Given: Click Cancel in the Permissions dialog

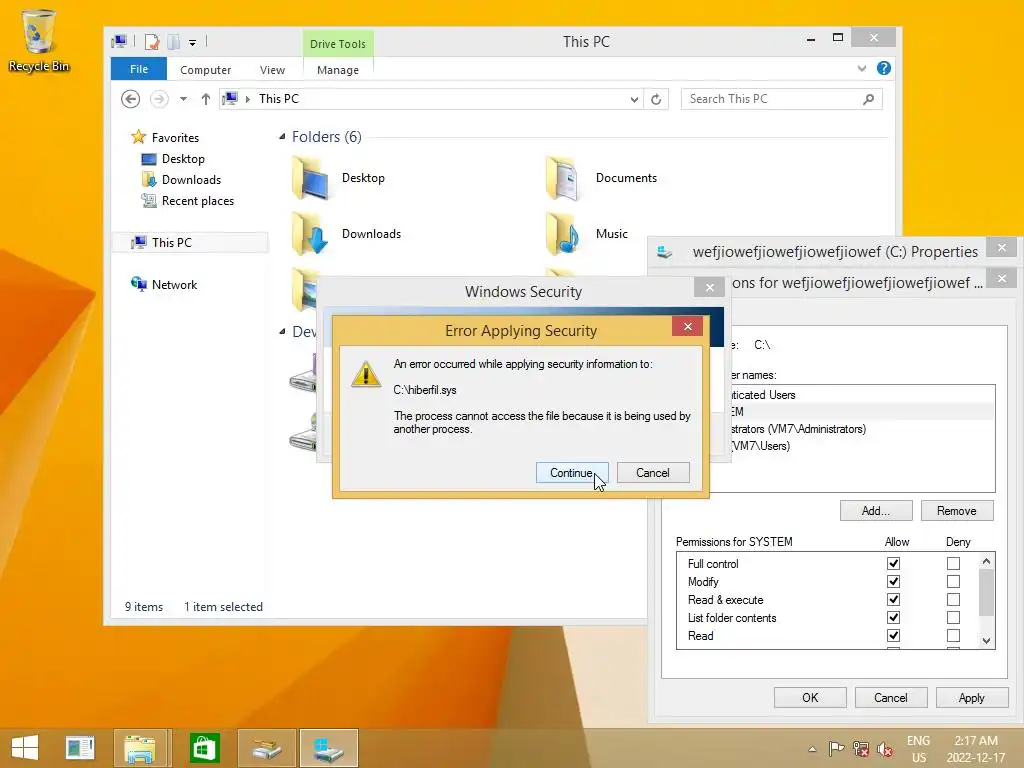Looking at the screenshot, I should coord(891,697).
